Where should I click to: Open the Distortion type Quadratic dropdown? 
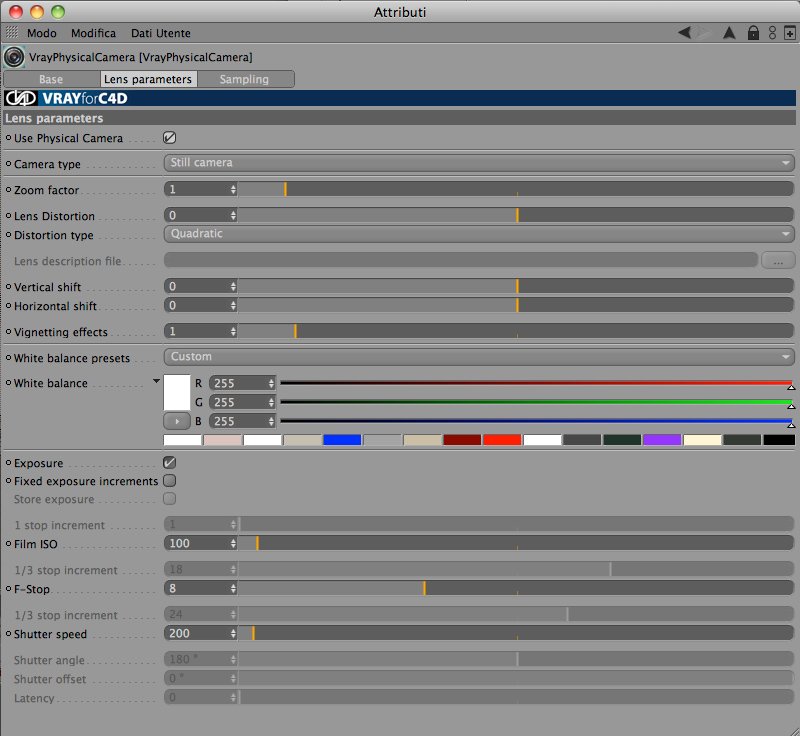tap(479, 234)
